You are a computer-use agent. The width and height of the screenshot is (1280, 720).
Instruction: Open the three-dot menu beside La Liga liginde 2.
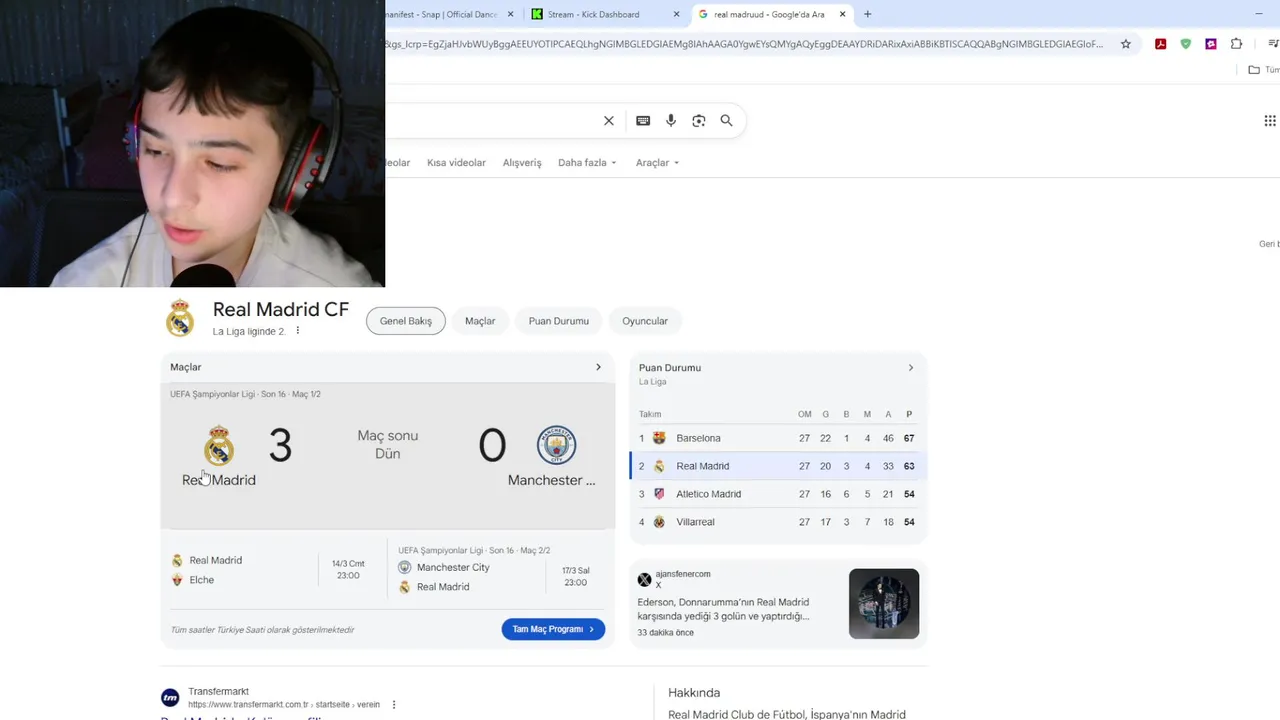[x=297, y=331]
